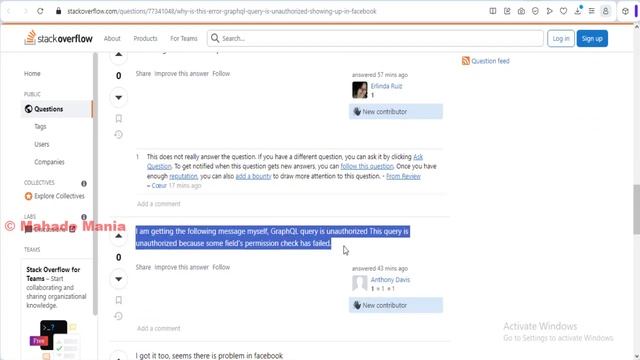Open the reputation link in comment
The width and height of the screenshot is (640, 360).
coord(183,176)
